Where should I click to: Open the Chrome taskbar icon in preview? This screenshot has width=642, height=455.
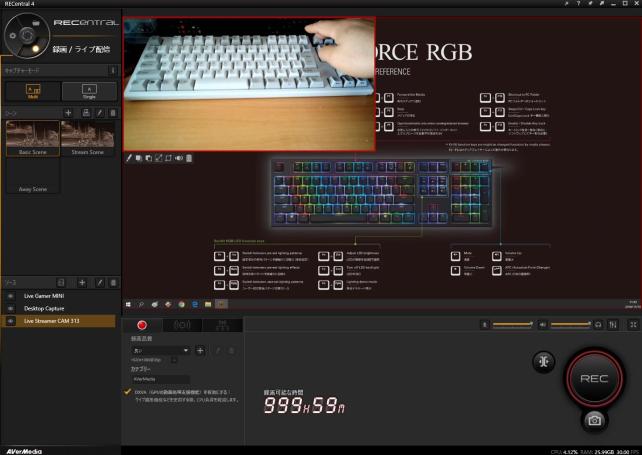pos(181,304)
